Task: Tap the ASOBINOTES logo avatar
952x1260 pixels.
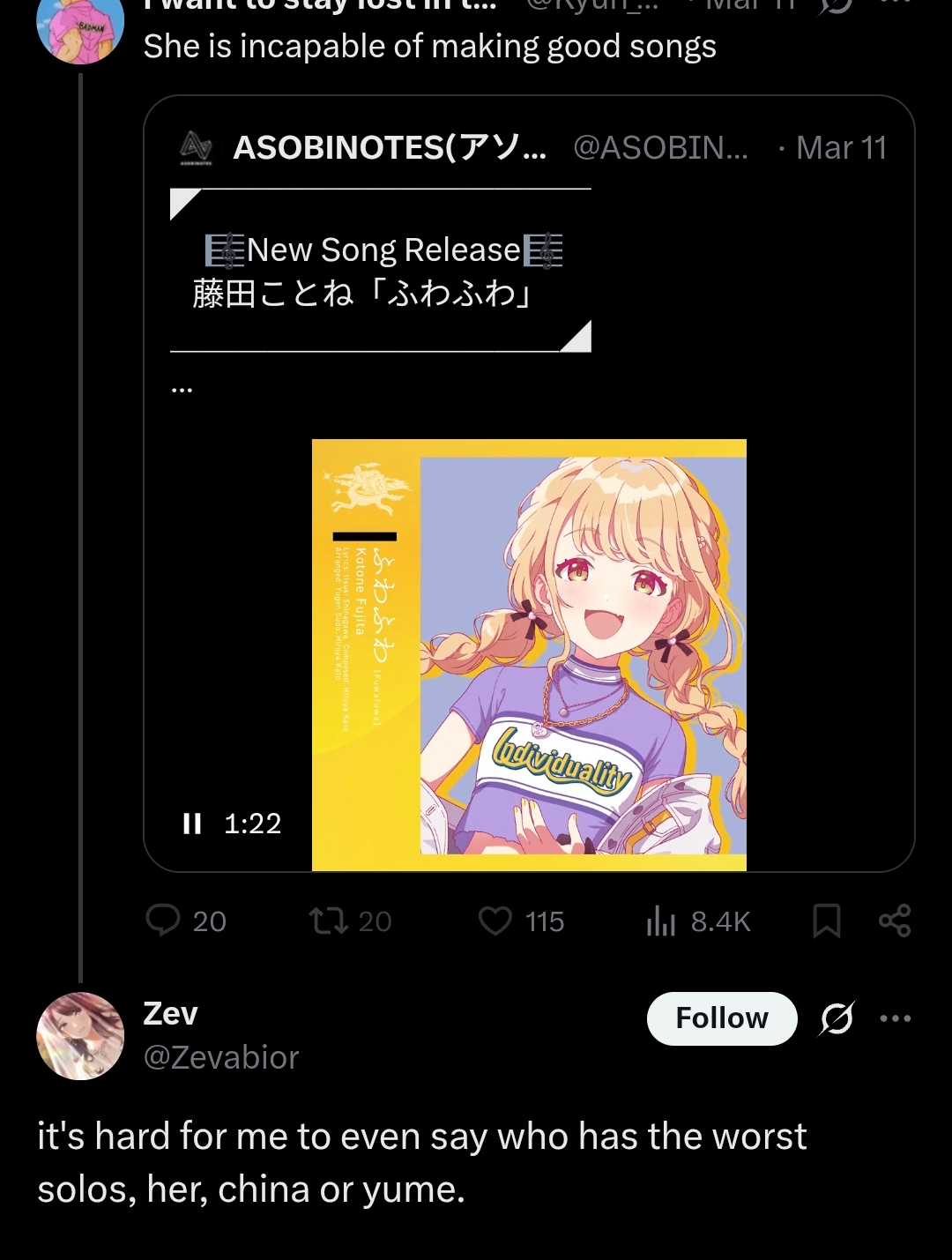Action: (x=196, y=147)
